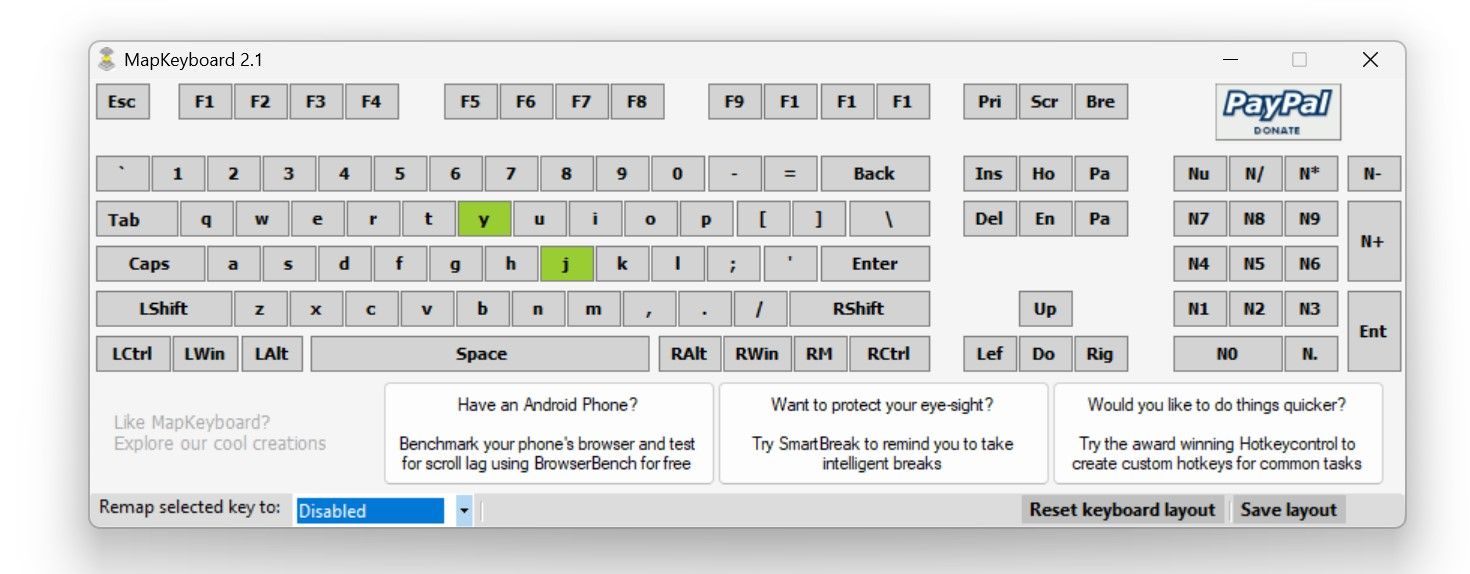Pick the Space bar key

pyautogui.click(x=480, y=354)
